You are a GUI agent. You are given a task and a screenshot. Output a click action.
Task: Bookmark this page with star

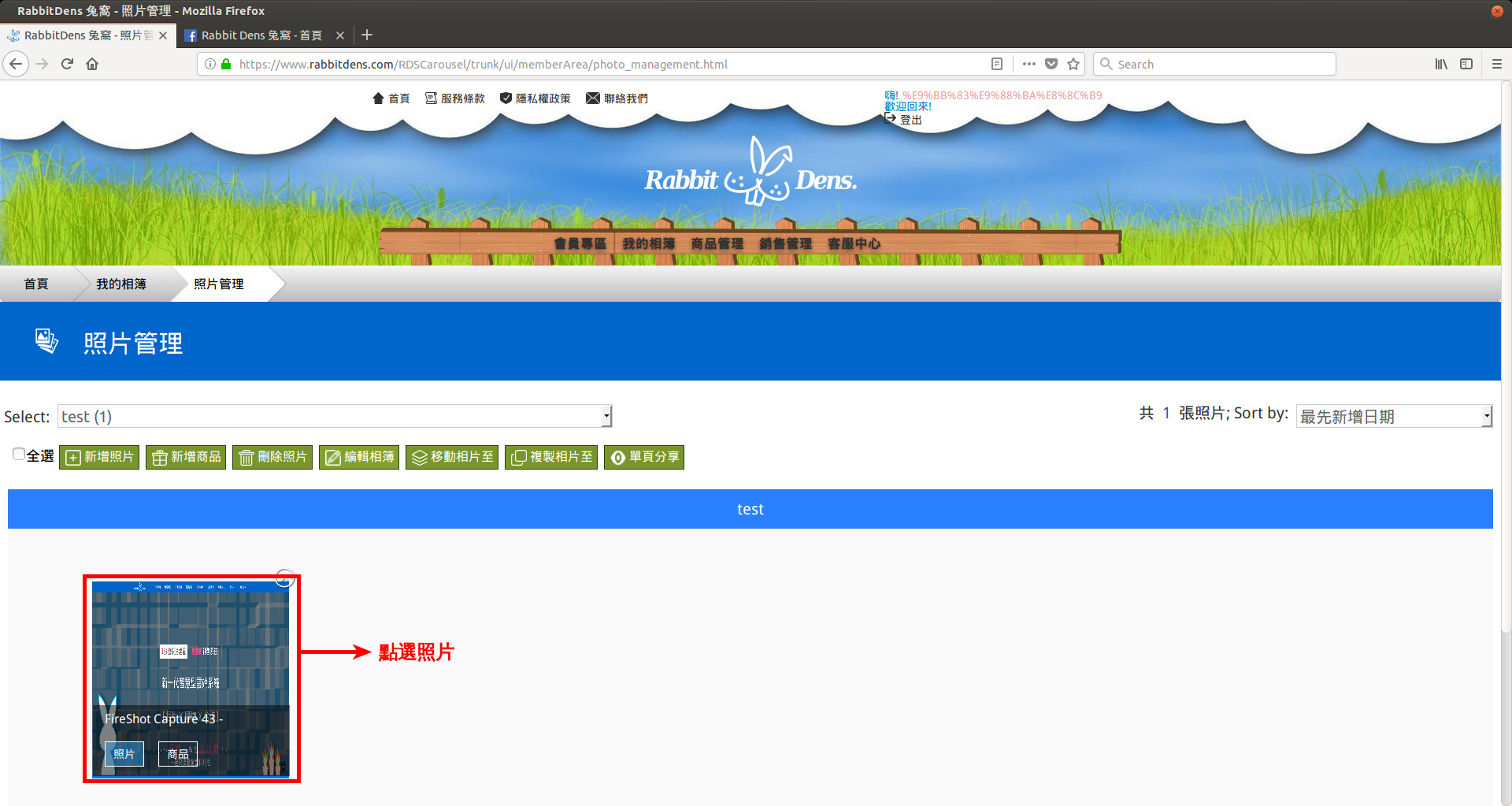point(1073,64)
